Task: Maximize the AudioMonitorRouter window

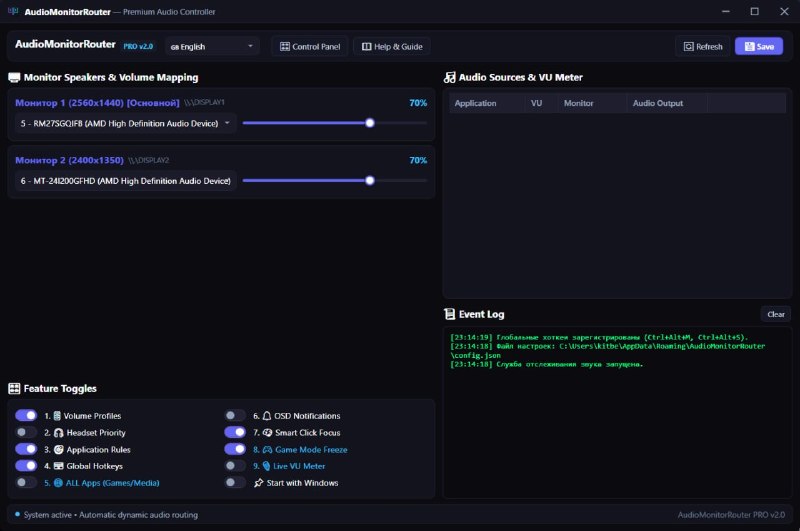Action: point(755,11)
